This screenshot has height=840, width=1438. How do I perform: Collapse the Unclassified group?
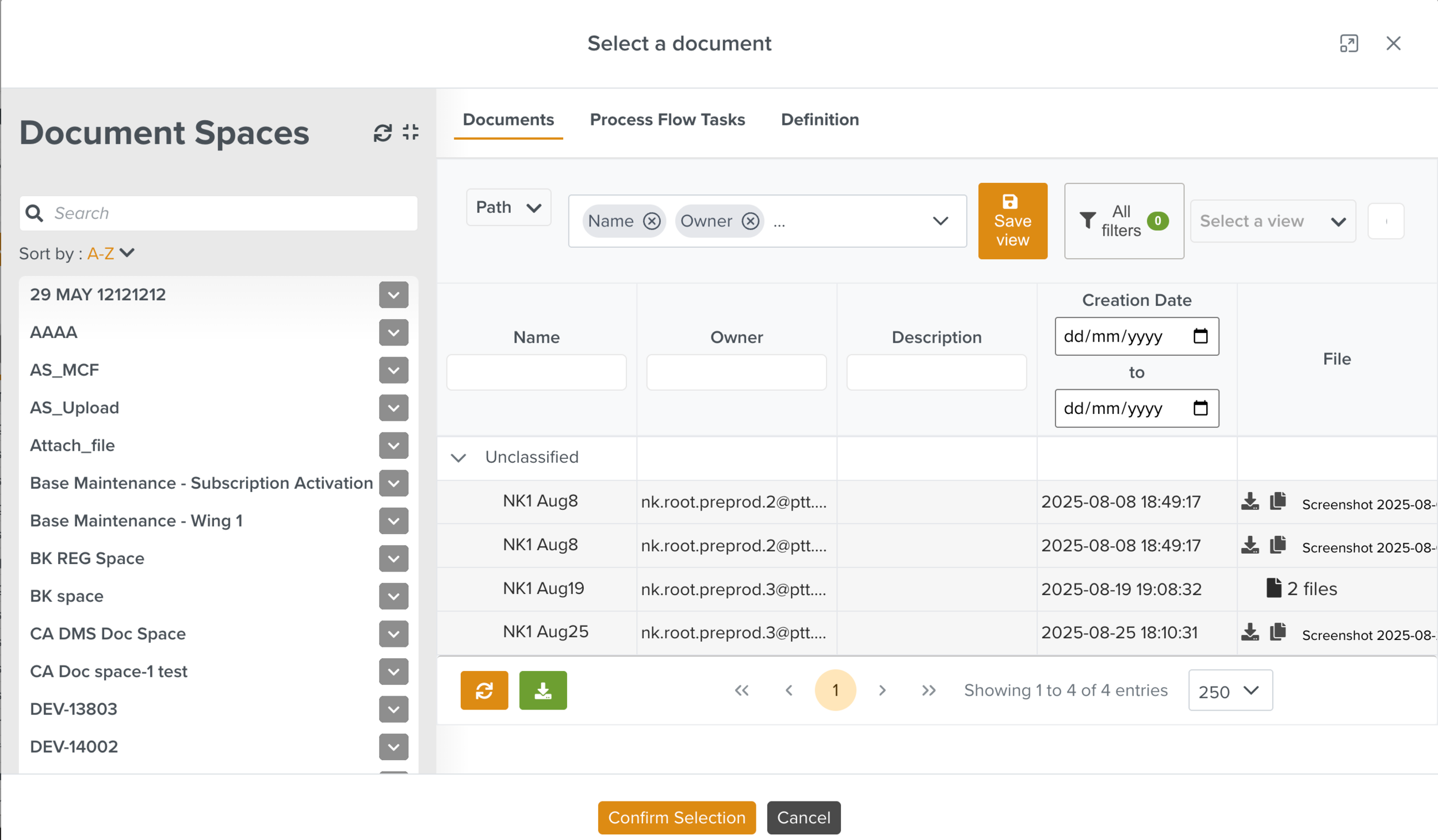point(458,458)
